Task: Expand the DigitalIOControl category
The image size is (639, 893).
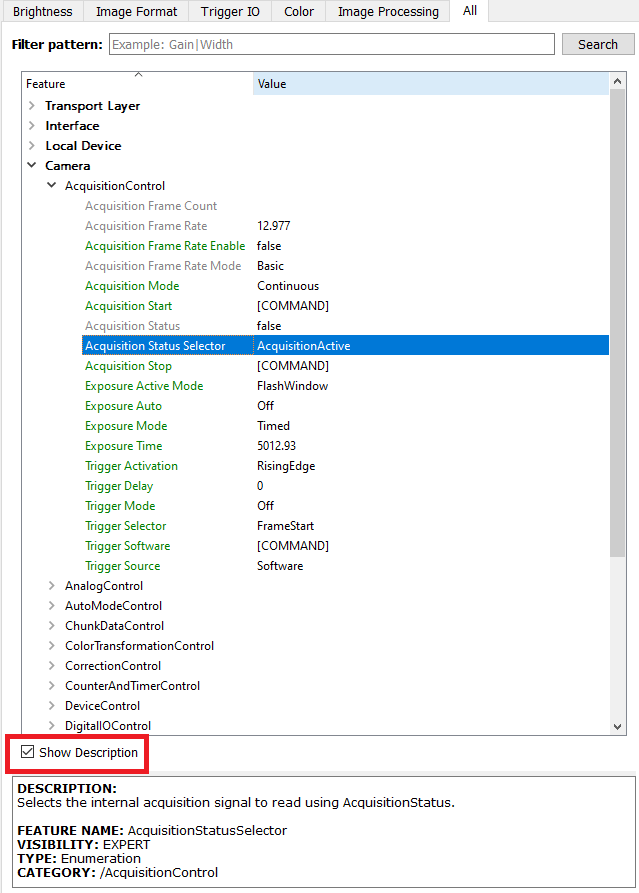Action: [52, 726]
